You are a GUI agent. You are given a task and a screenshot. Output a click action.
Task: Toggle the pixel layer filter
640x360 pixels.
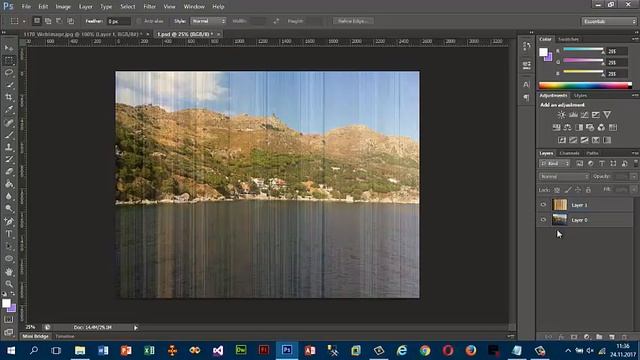(x=580, y=164)
